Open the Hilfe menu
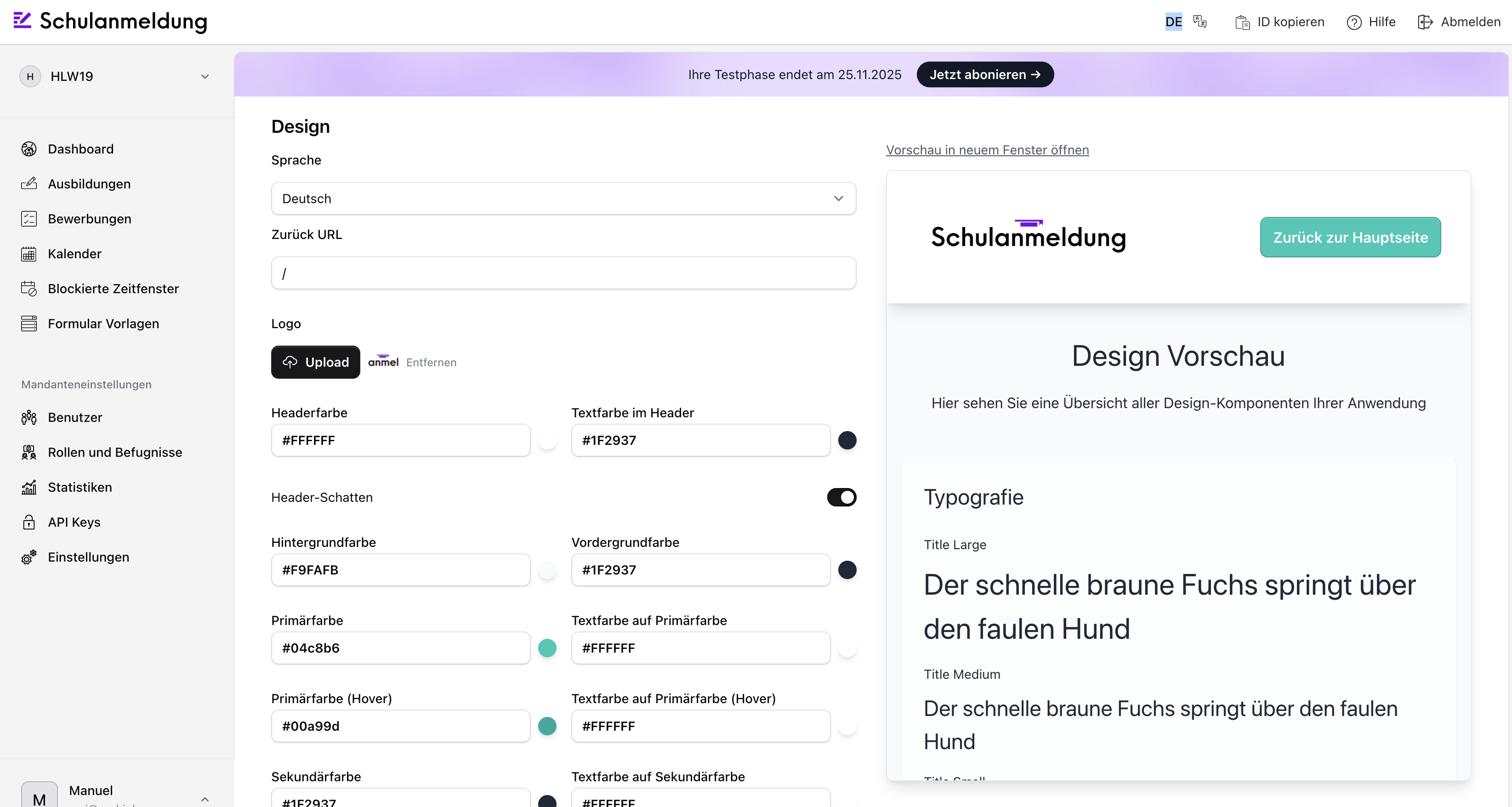 [x=1371, y=22]
